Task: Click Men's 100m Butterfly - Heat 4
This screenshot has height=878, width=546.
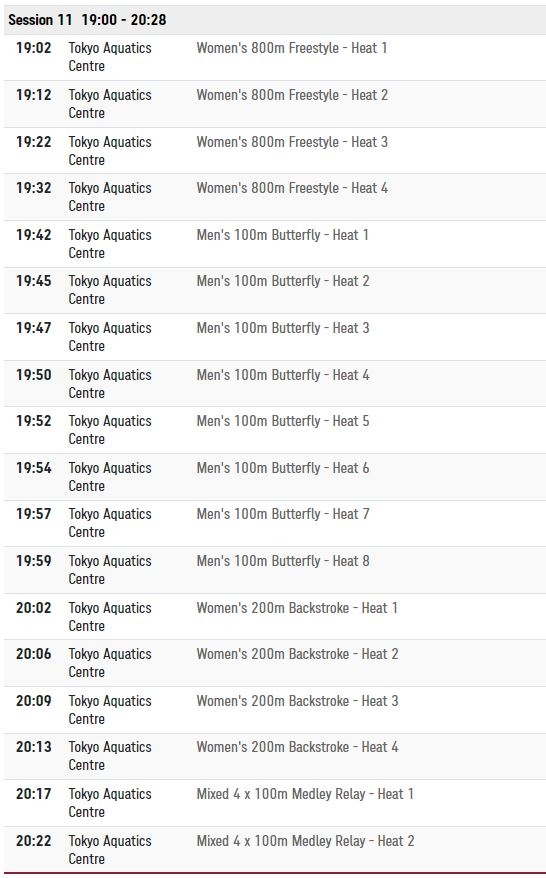Action: (283, 375)
